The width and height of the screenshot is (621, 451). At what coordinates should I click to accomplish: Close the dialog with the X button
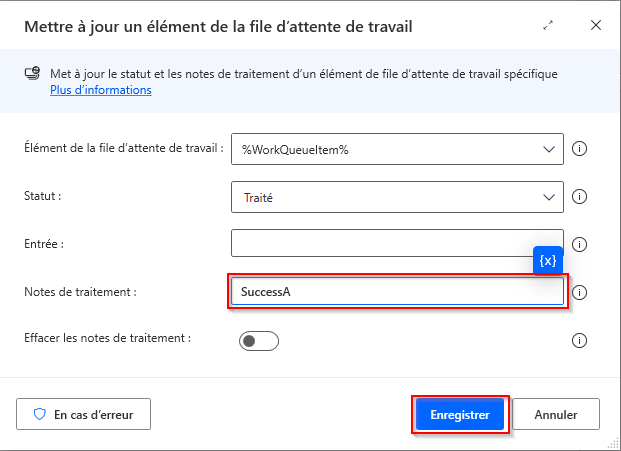(x=595, y=25)
